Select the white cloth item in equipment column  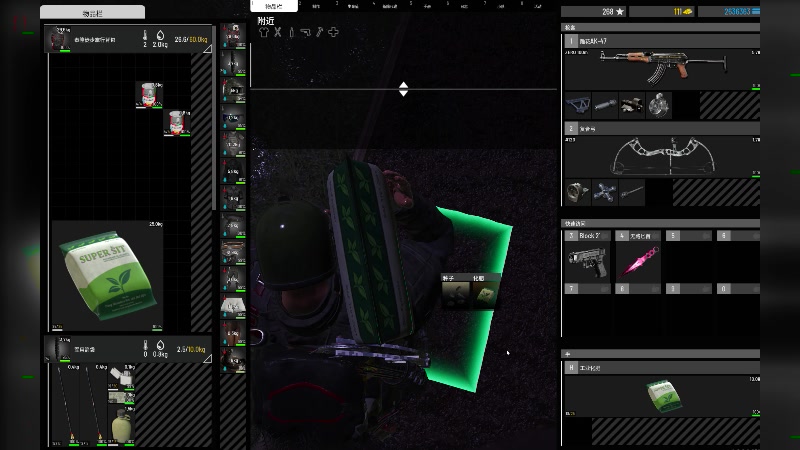233,307
